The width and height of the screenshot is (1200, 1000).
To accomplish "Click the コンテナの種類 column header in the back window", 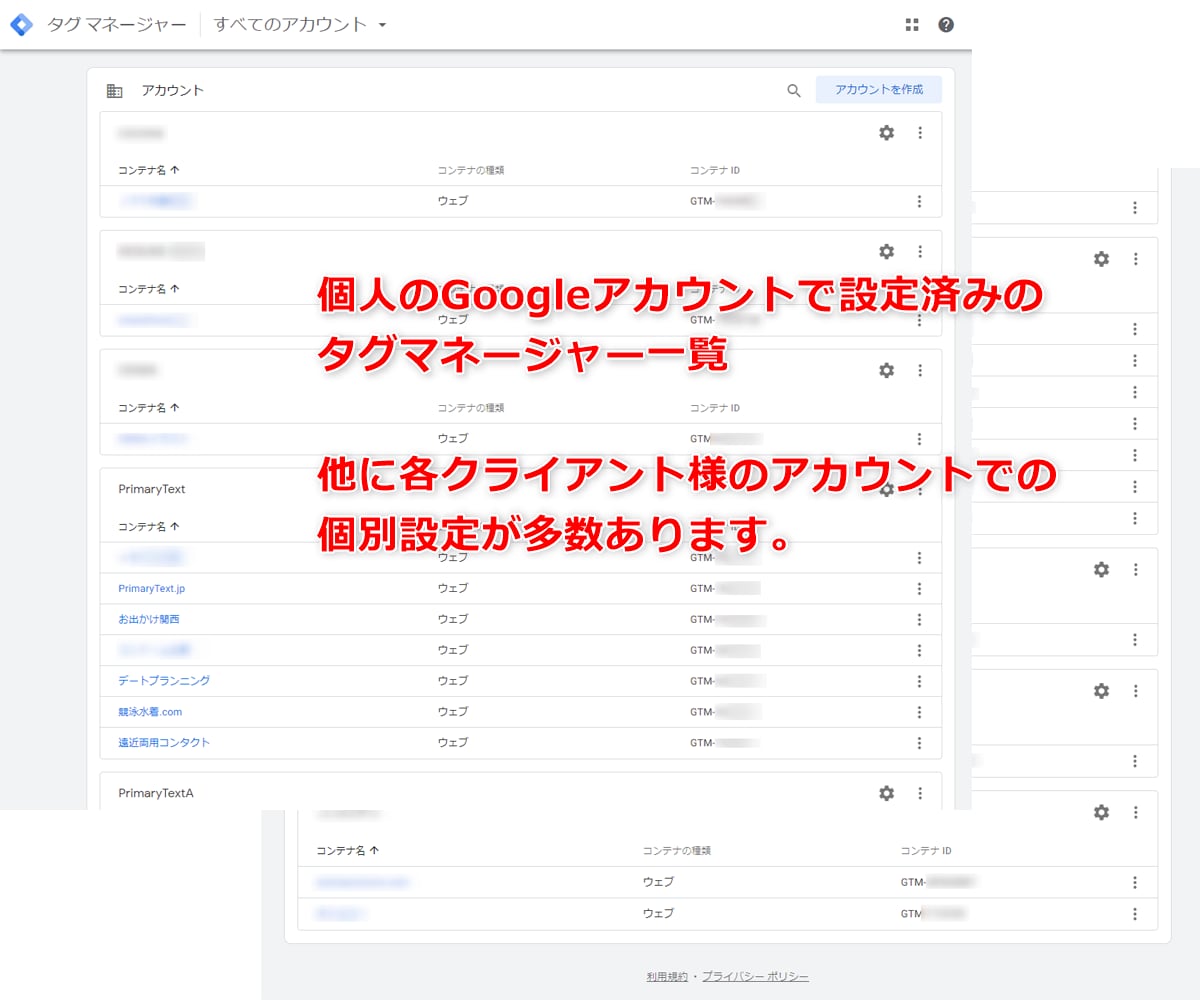I will click(x=676, y=851).
